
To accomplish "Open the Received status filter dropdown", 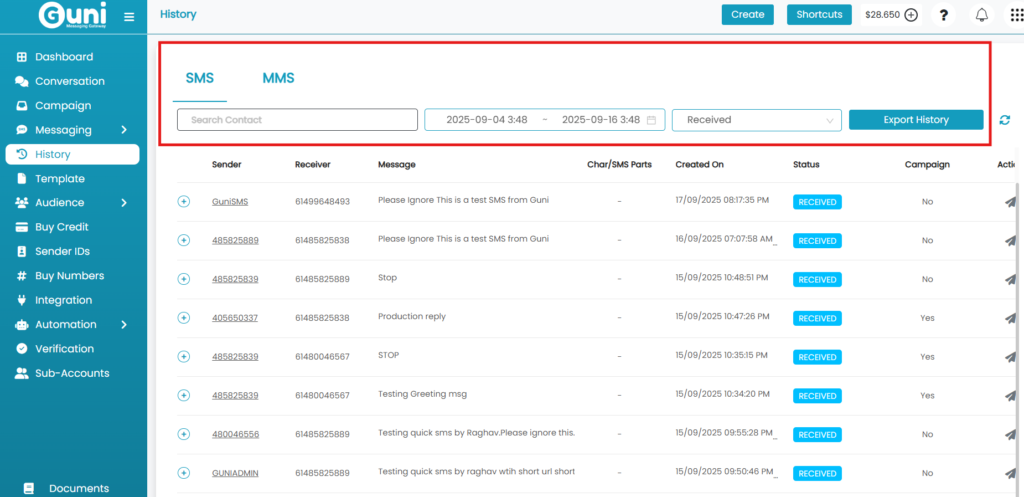I will click(757, 120).
